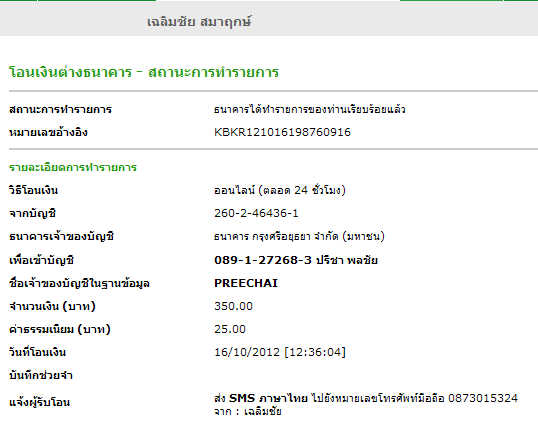The width and height of the screenshot is (538, 425).
Task: Click the heading โอนเงินต่างธนาคาร - สถานะการทำรายการ
Action: (x=144, y=72)
